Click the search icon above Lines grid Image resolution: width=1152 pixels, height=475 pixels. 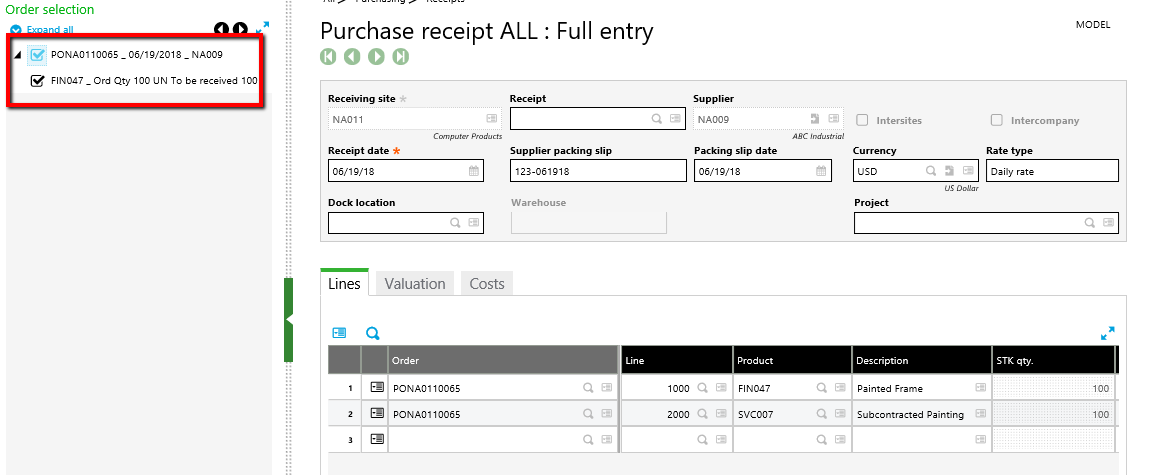[x=372, y=333]
